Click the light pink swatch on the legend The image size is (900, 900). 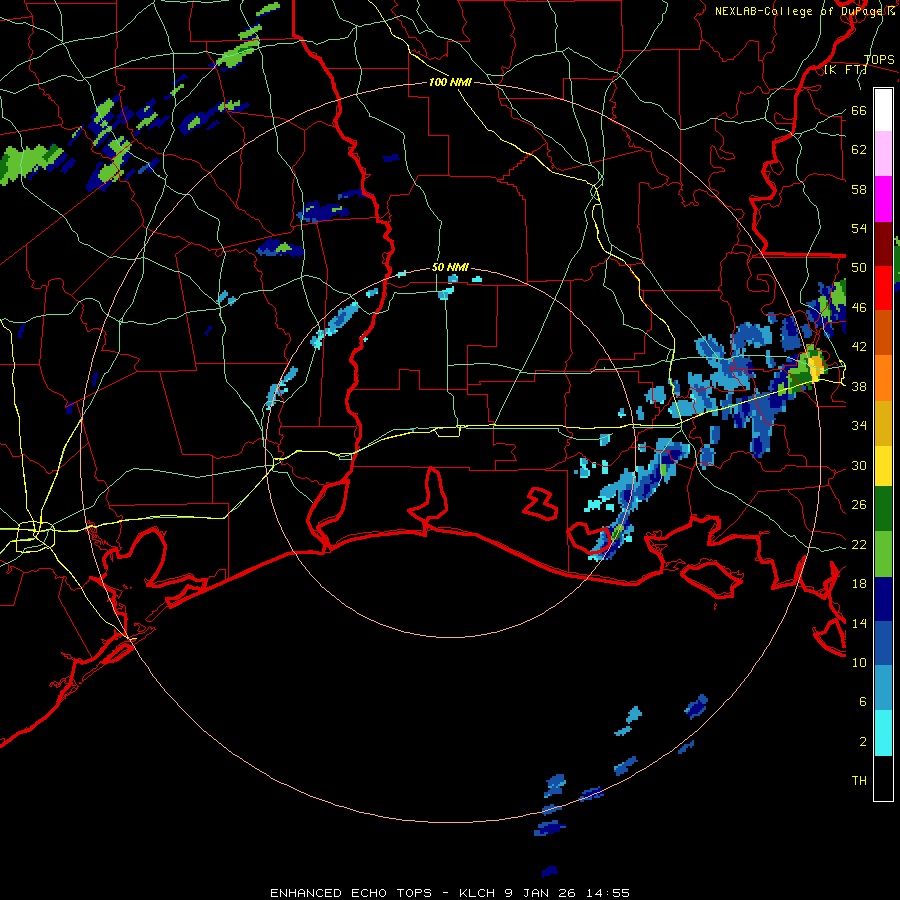point(883,154)
